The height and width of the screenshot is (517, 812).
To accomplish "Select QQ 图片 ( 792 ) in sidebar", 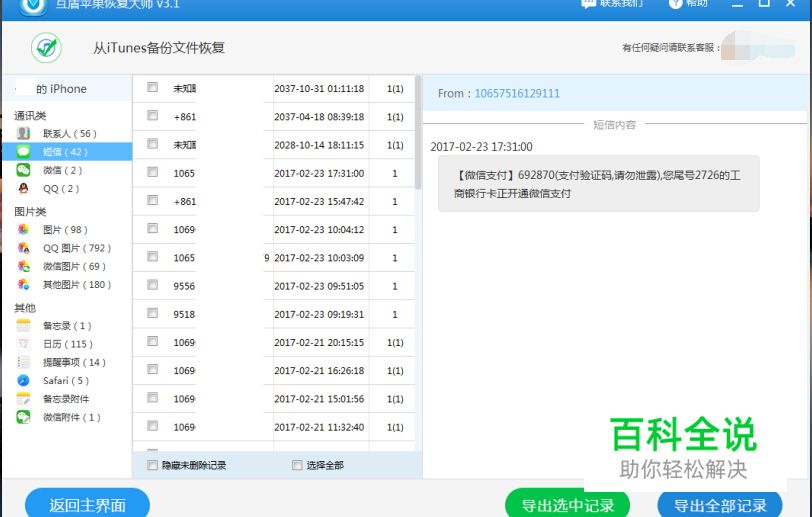I will [77, 248].
